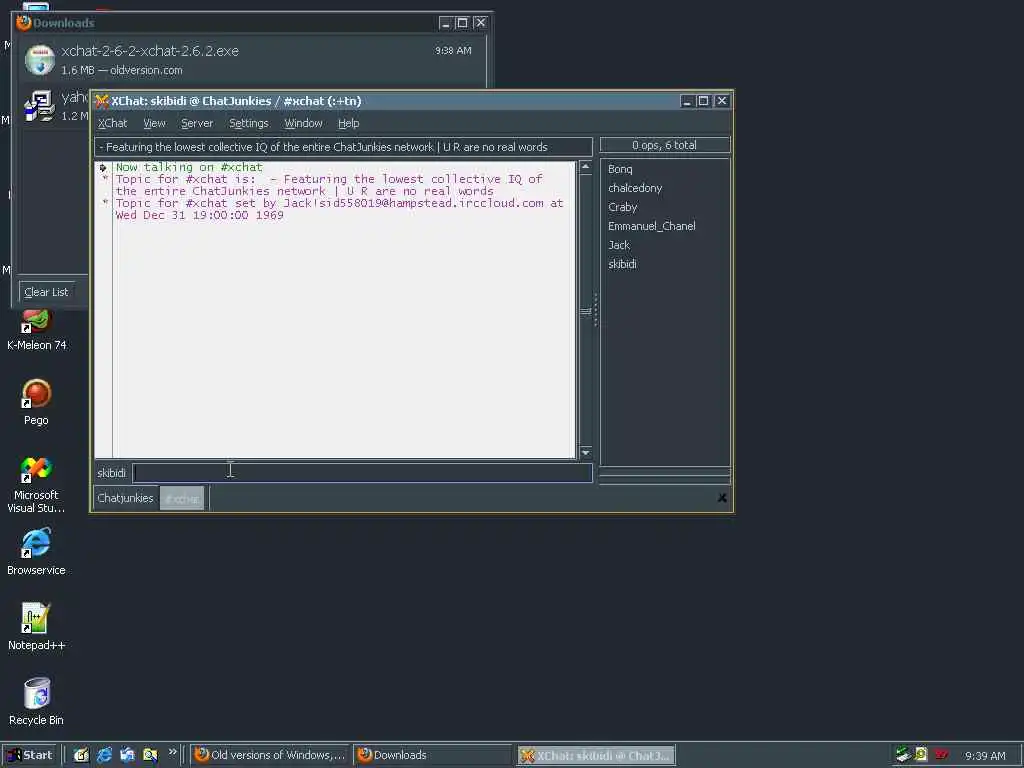Open the Pego desktop shortcut
Viewport: 1024px width, 768px height.
click(36, 402)
